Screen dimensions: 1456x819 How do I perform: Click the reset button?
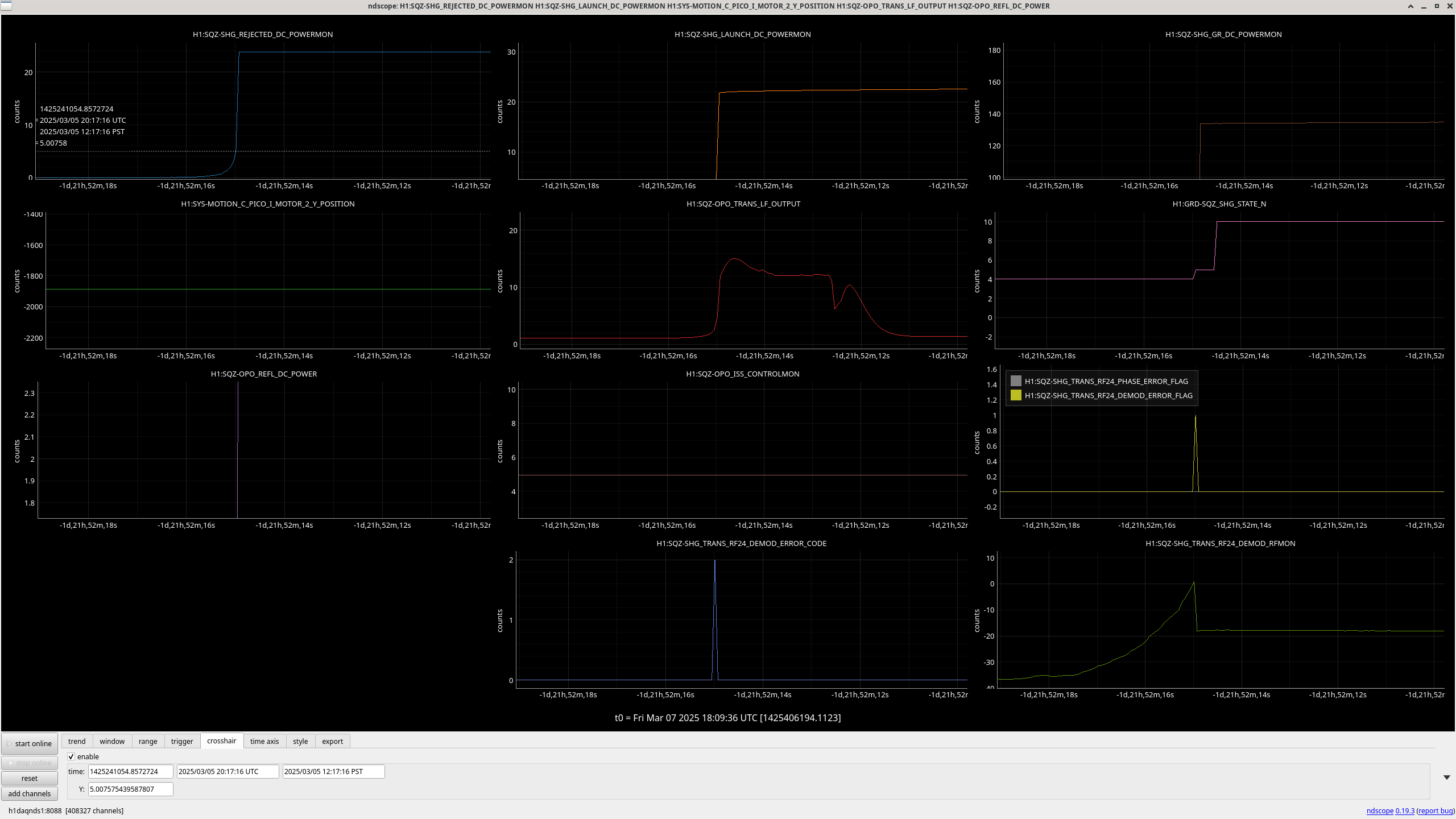[30, 778]
